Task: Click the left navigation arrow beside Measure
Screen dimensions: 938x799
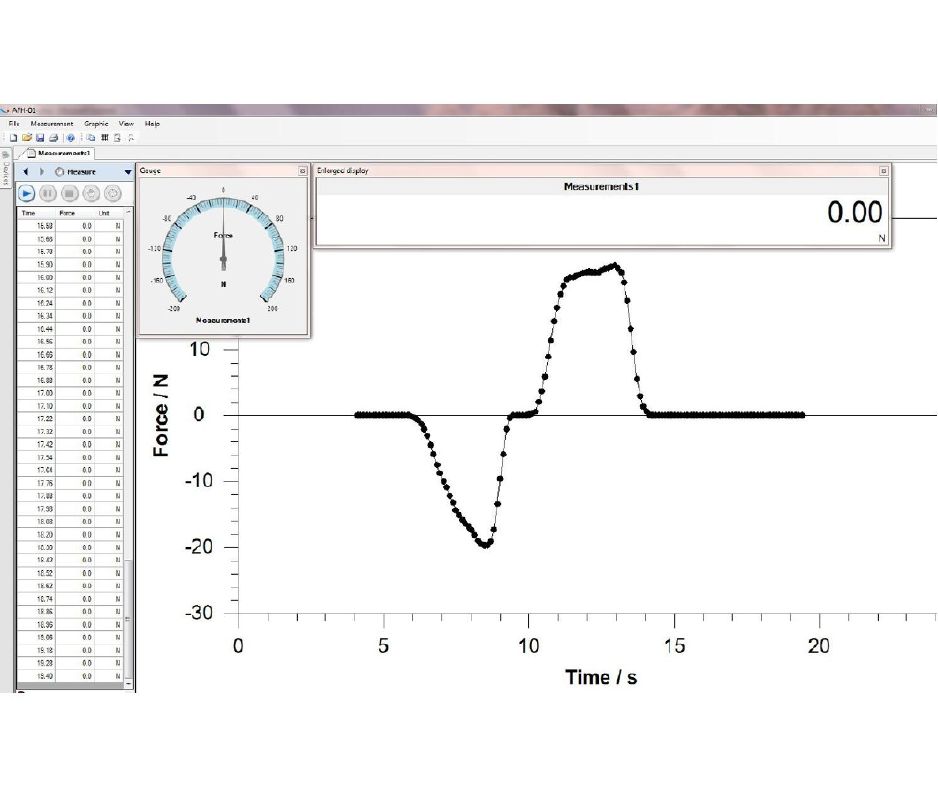Action: click(25, 172)
